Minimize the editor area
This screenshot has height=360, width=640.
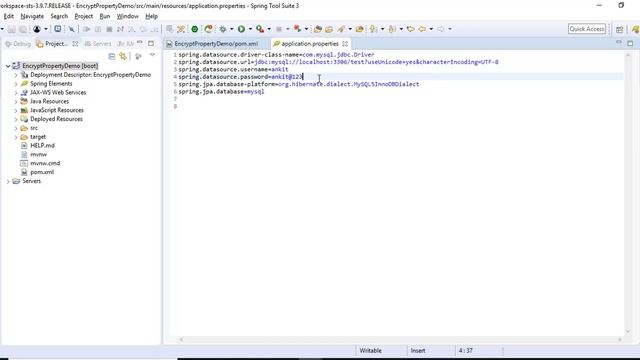click(x=619, y=42)
